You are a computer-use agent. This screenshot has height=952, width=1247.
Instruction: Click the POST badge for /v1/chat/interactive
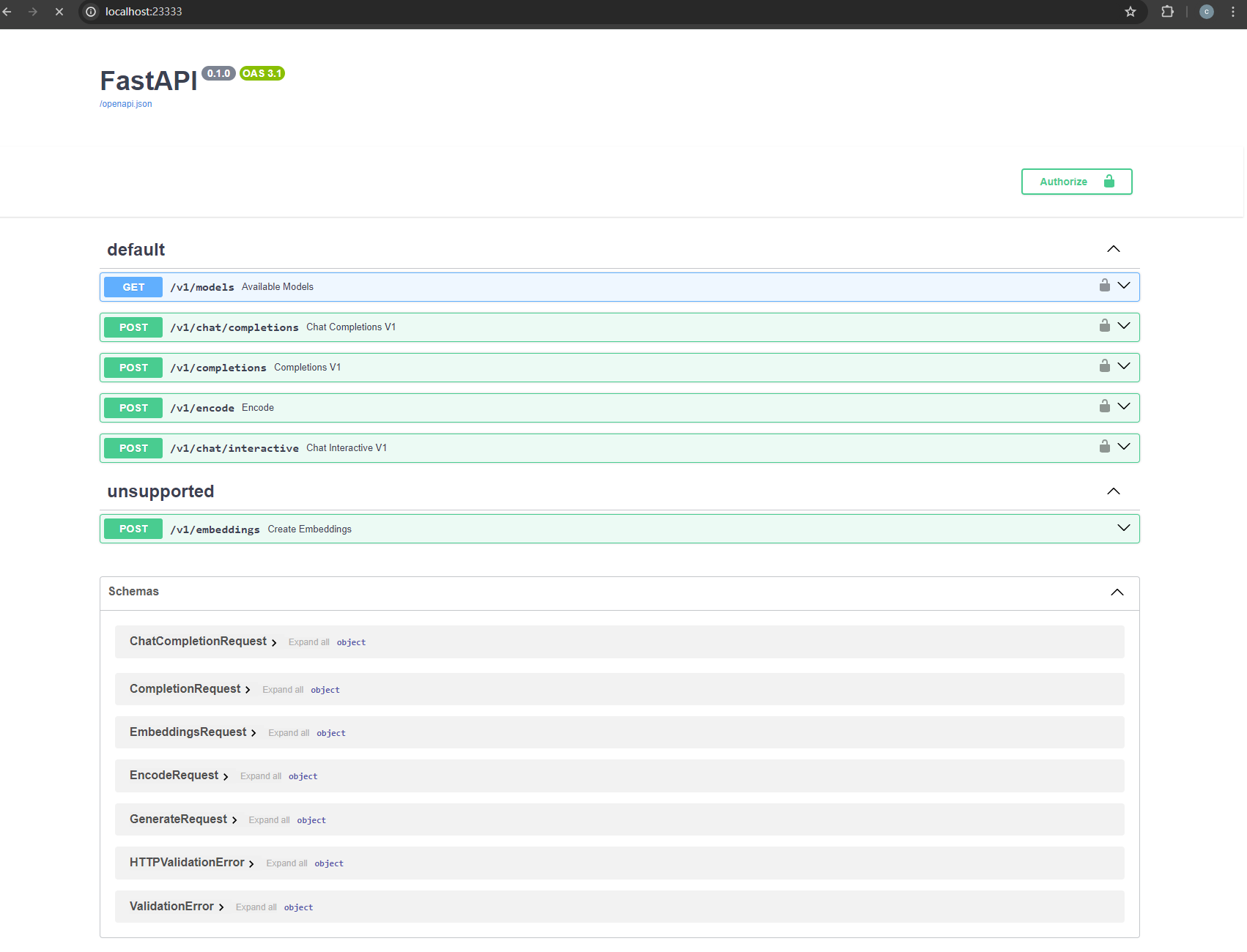pos(133,448)
